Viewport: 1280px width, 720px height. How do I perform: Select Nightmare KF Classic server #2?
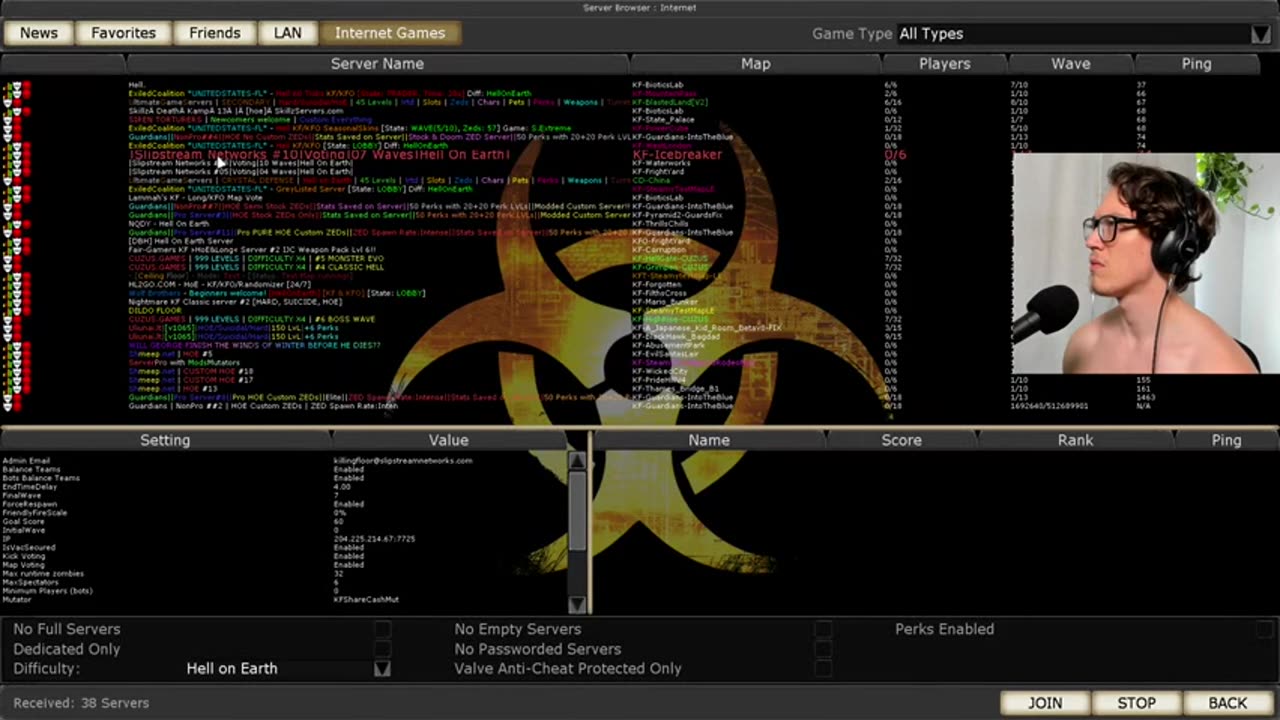click(x=235, y=302)
